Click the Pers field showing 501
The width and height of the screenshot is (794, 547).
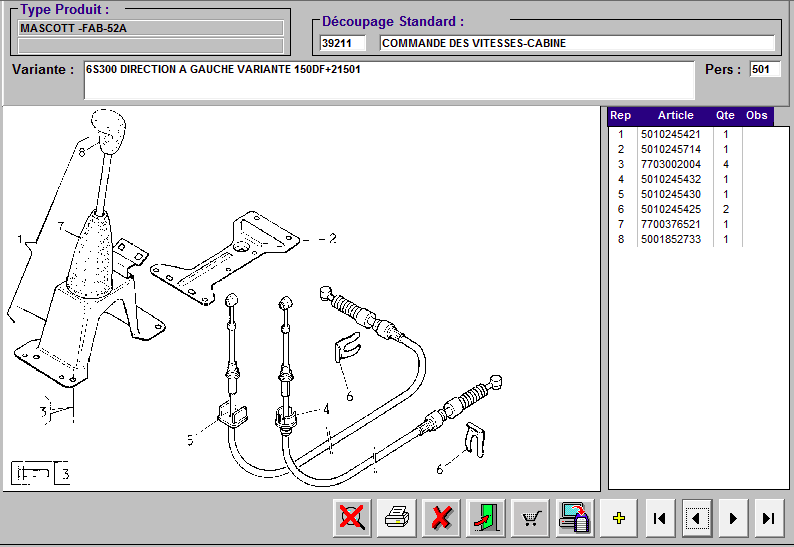pyautogui.click(x=765, y=70)
